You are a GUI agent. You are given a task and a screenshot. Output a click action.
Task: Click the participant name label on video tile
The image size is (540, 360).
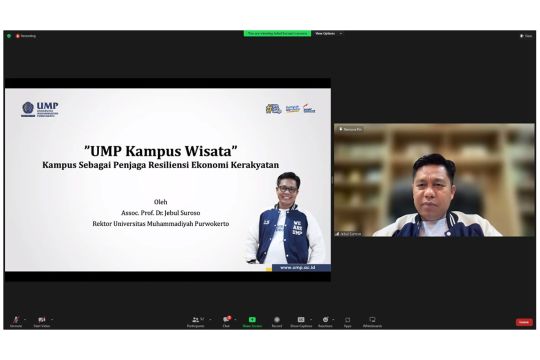(x=349, y=234)
